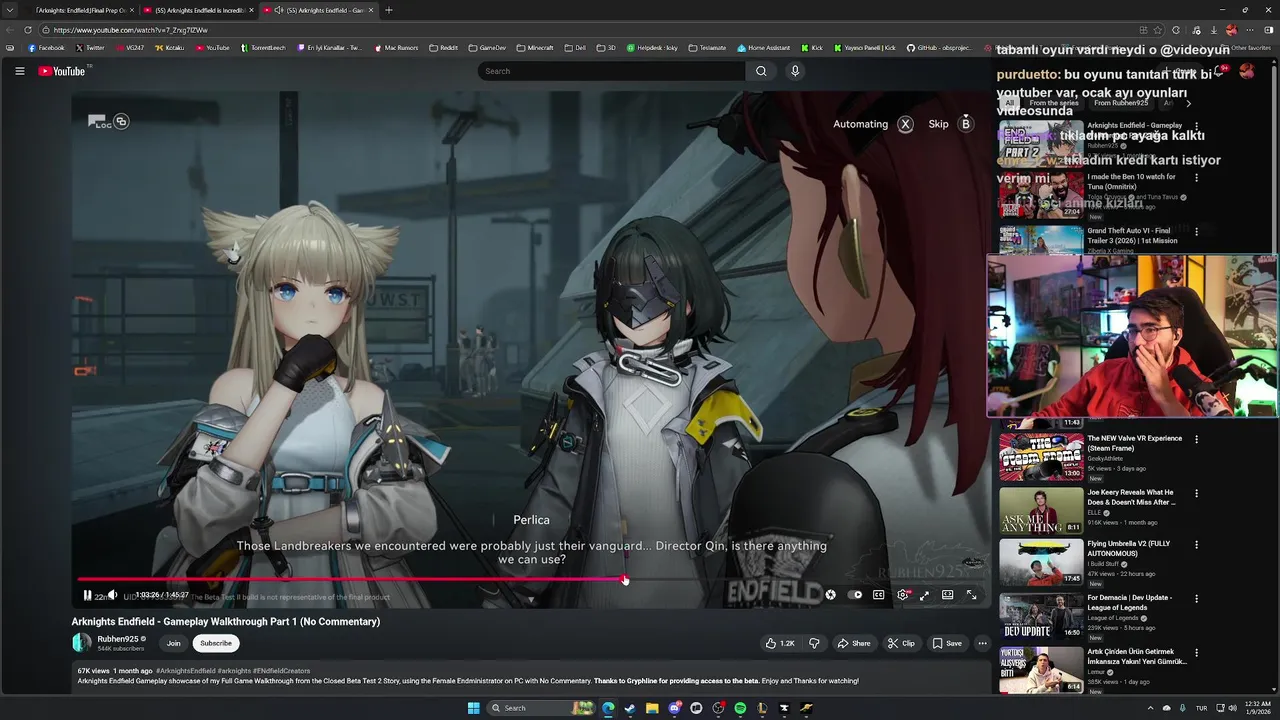
Task: Open Steam from the taskbar
Action: coord(630,708)
